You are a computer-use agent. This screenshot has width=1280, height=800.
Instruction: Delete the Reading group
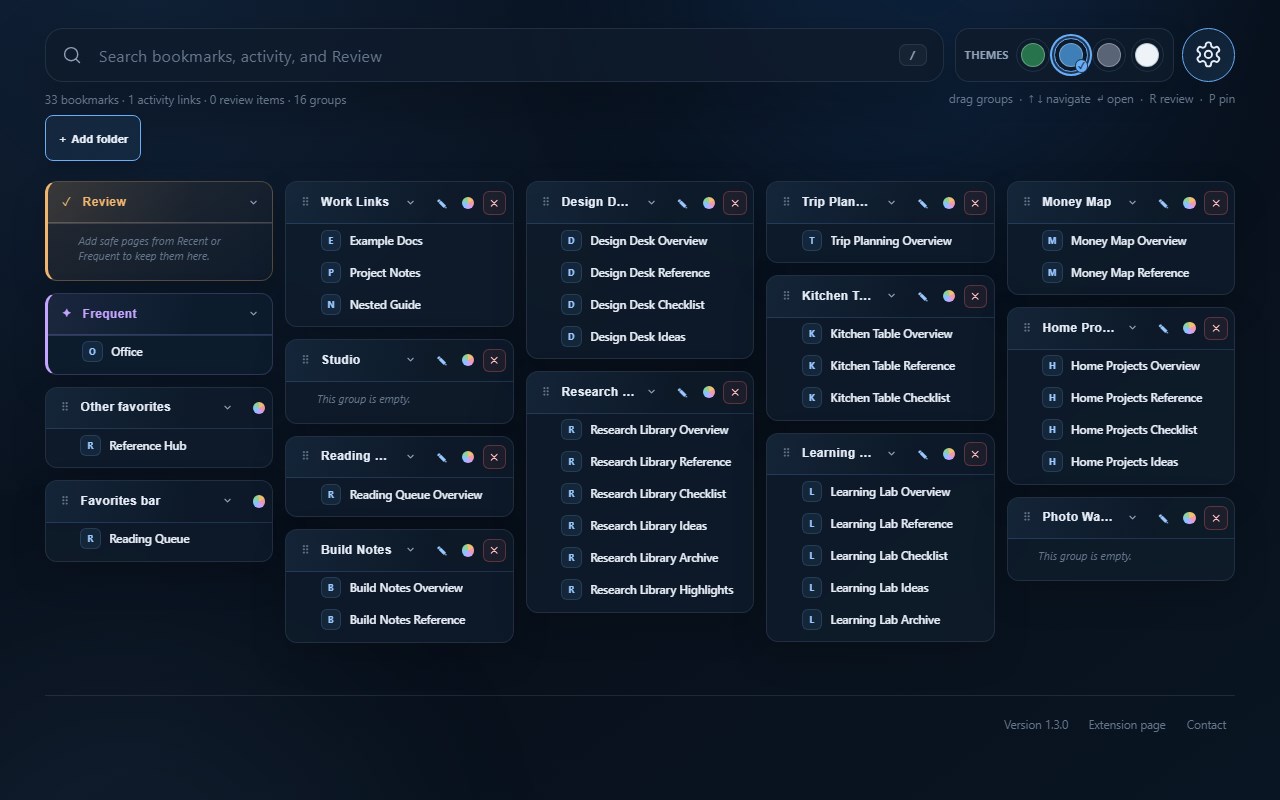(x=494, y=457)
